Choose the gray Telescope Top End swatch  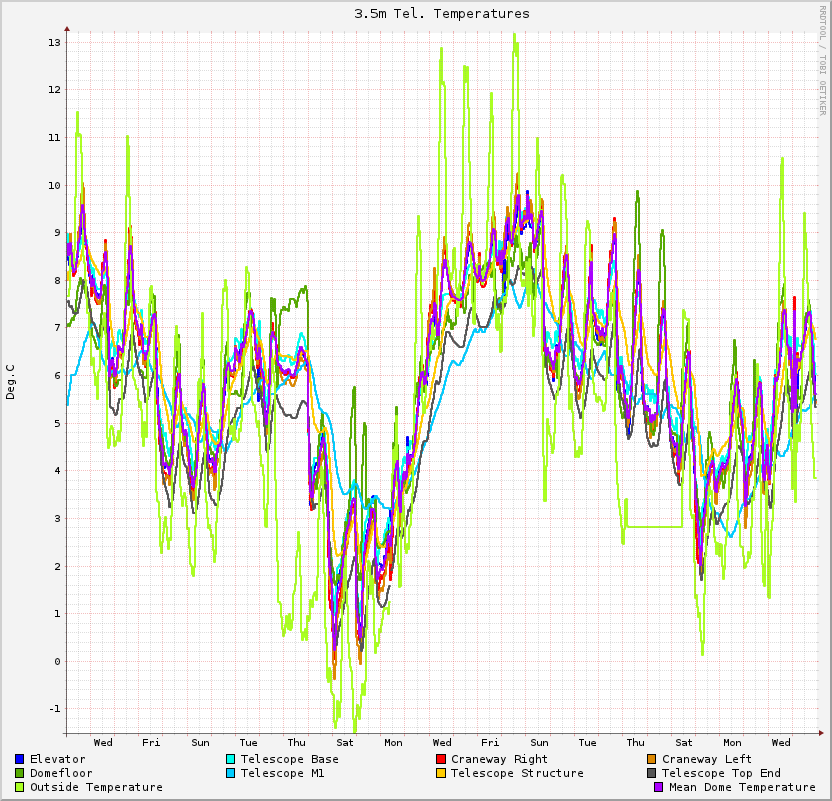(652, 773)
